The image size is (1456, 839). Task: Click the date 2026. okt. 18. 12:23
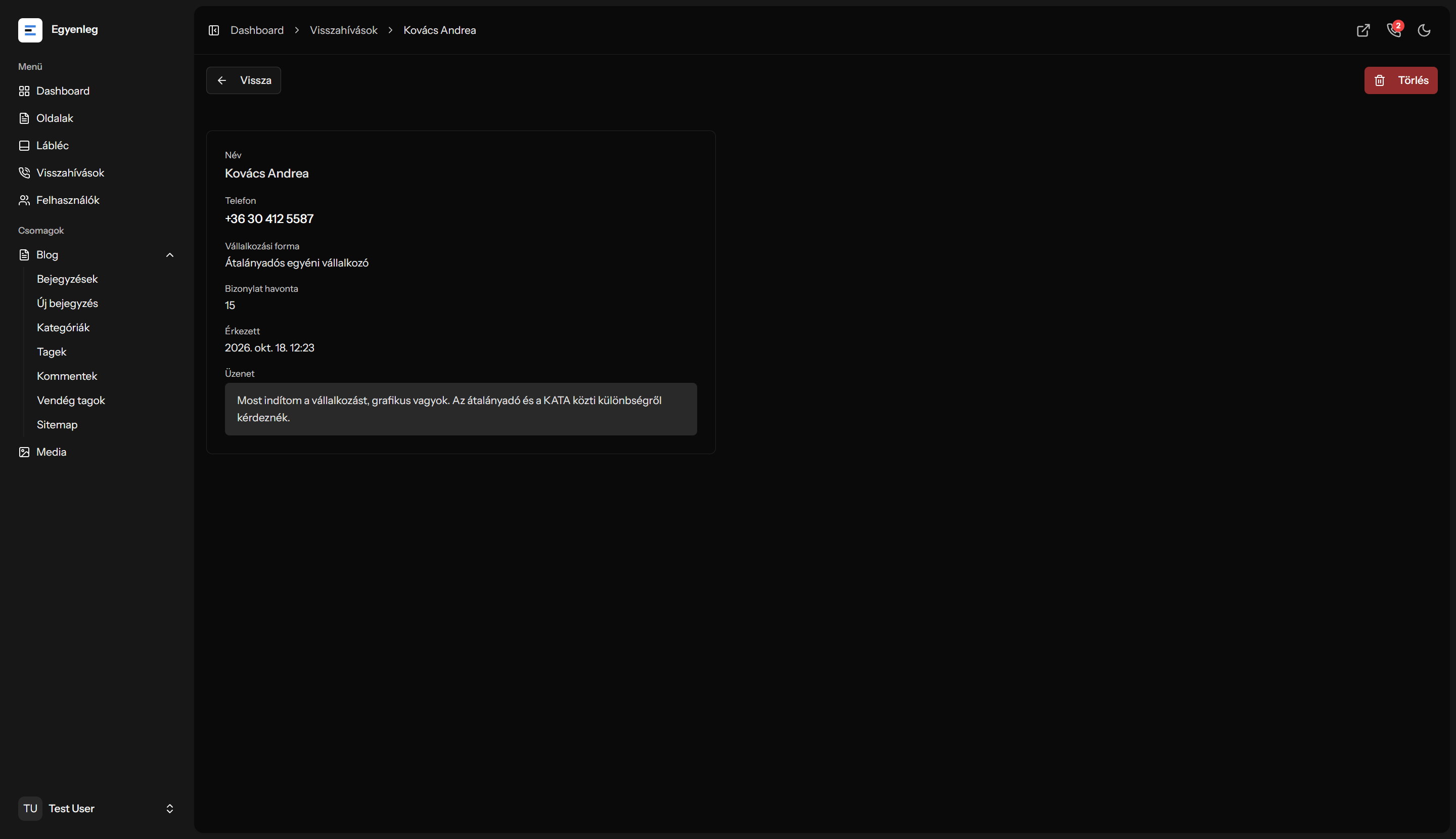coord(269,347)
